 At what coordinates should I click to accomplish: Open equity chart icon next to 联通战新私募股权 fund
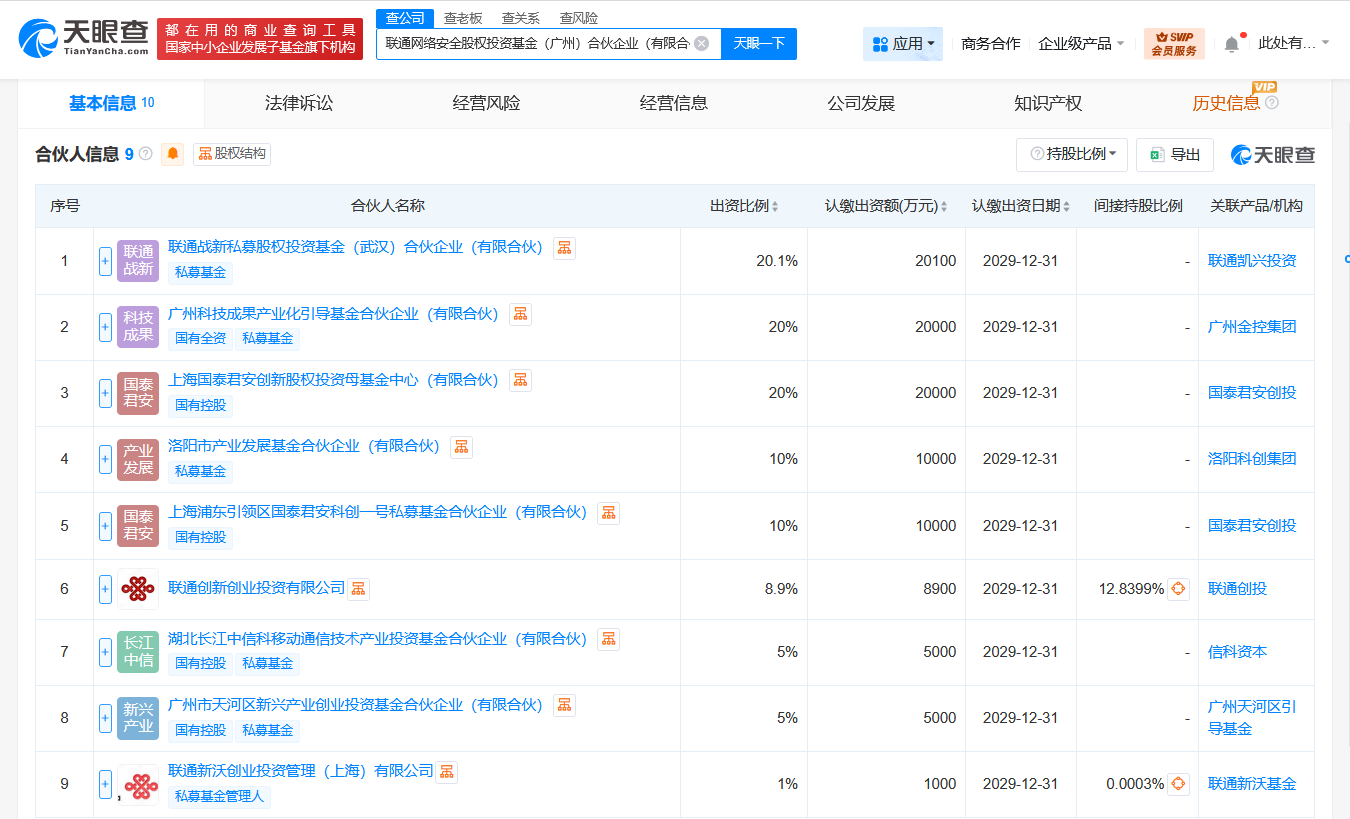(564, 247)
